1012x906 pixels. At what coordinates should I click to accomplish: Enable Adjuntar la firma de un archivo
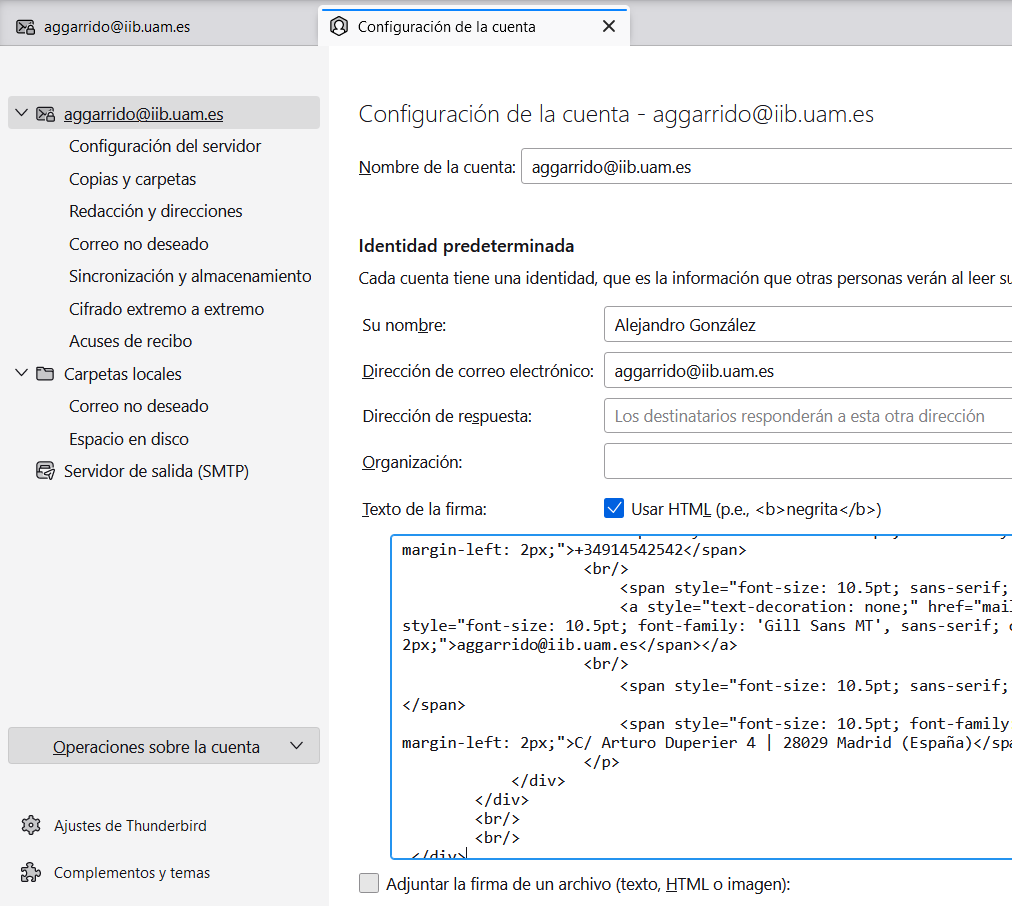click(370, 884)
